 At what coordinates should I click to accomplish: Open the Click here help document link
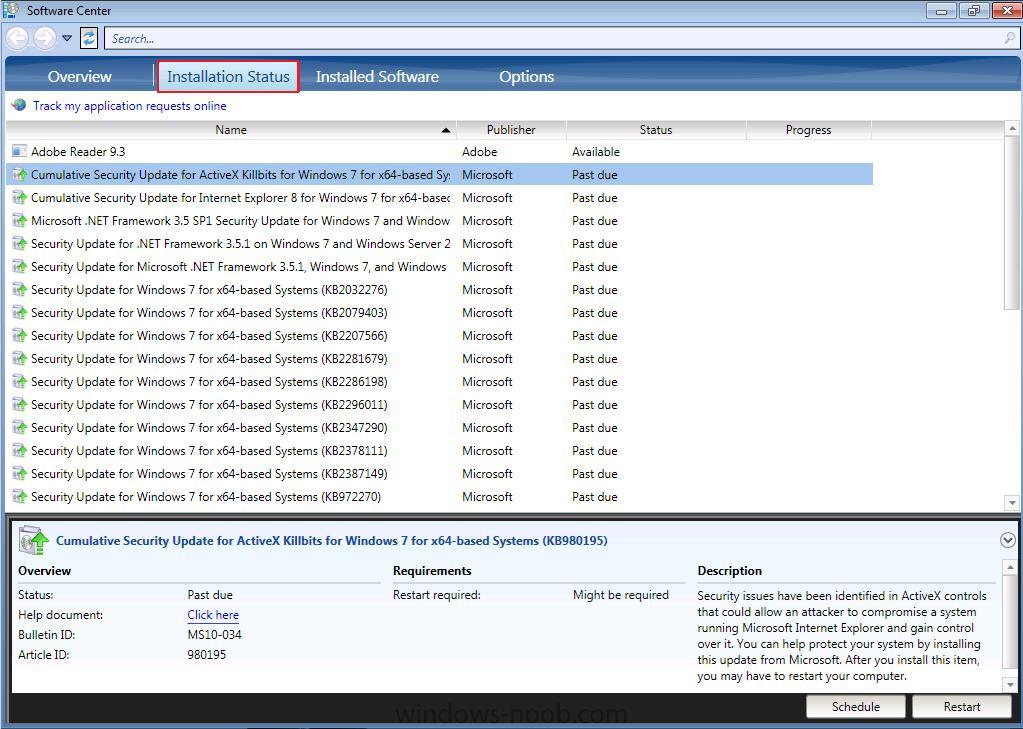[x=213, y=615]
